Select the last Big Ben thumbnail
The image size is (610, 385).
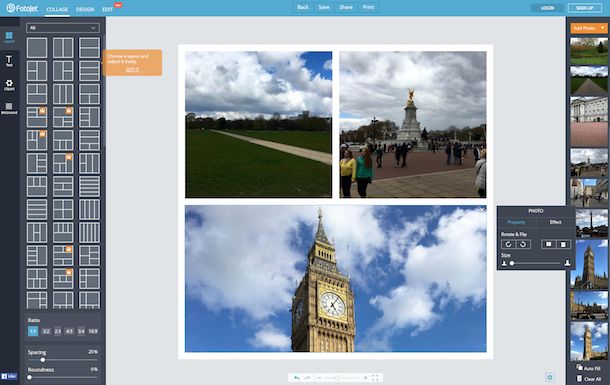(589, 341)
